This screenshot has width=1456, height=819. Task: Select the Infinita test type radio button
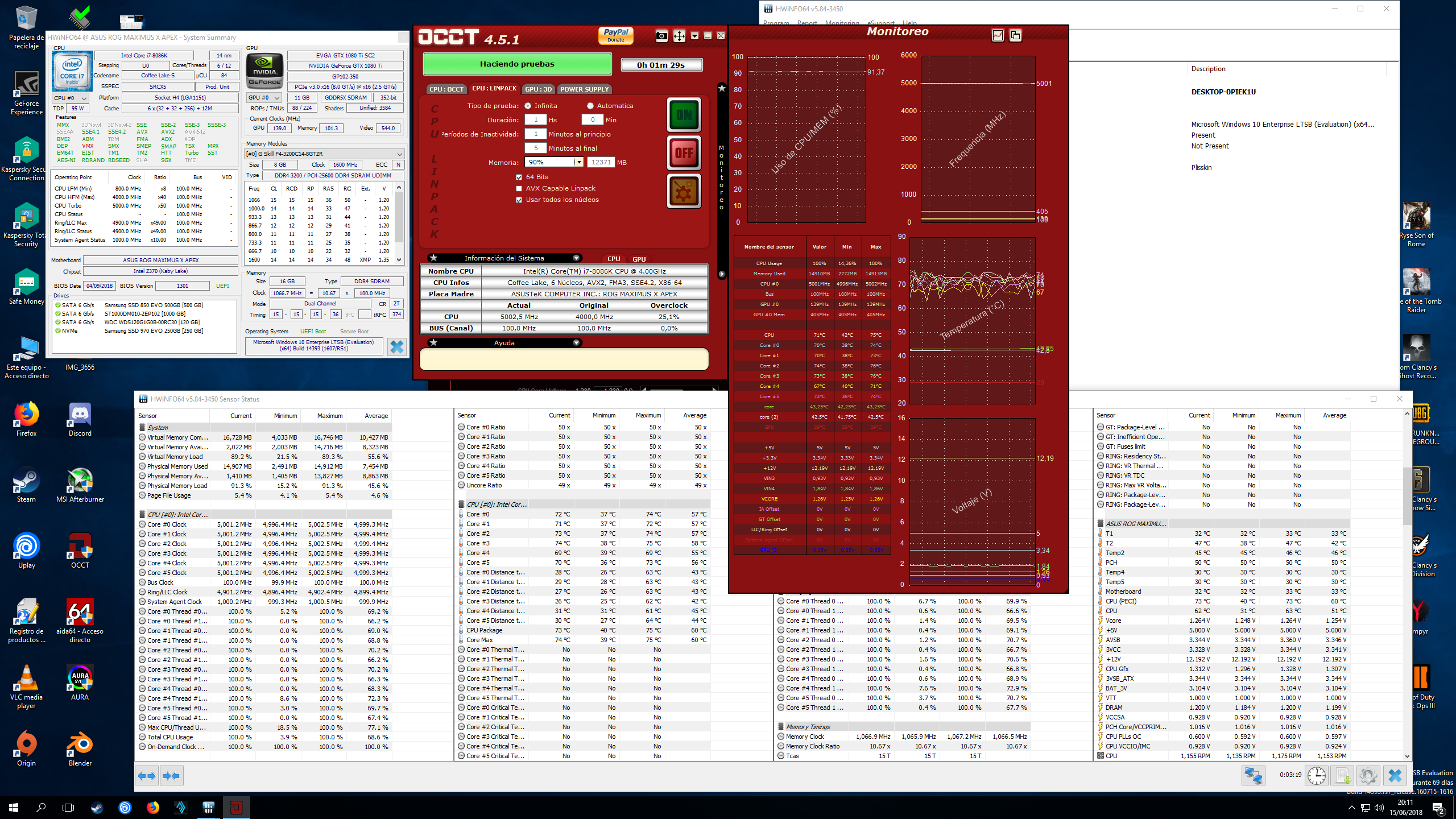pos(528,106)
